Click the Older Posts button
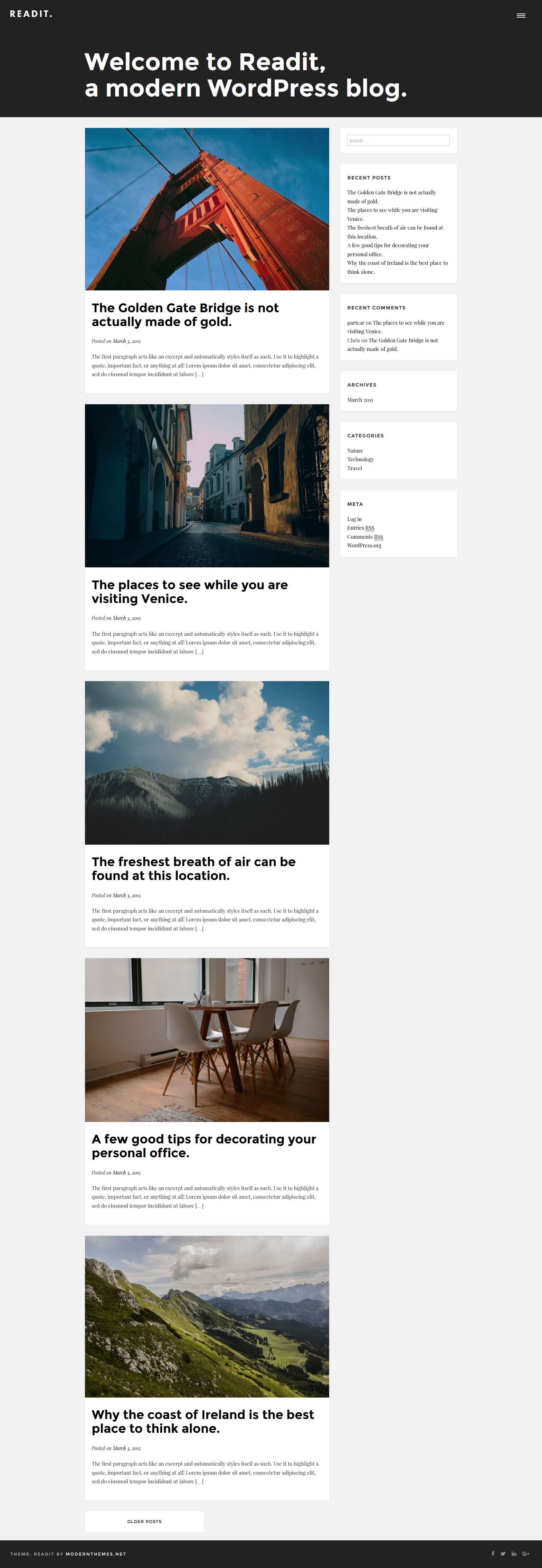Image resolution: width=542 pixels, height=1568 pixels. click(144, 1521)
